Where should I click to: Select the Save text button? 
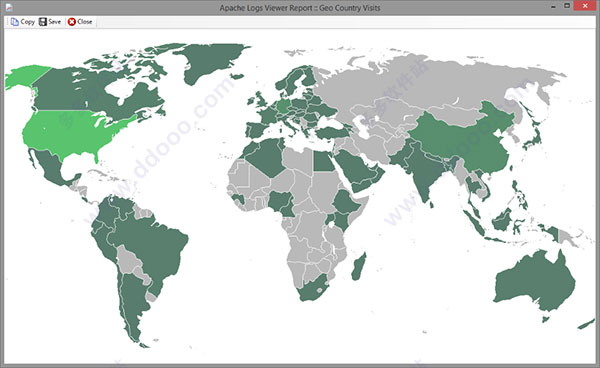click(54, 22)
